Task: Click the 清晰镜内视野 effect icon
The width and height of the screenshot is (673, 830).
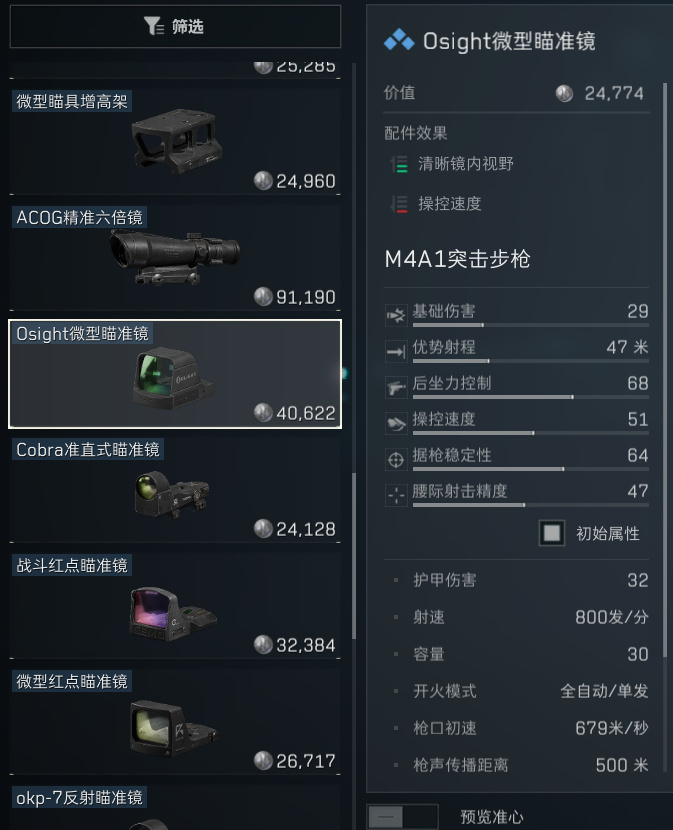Action: [x=399, y=164]
